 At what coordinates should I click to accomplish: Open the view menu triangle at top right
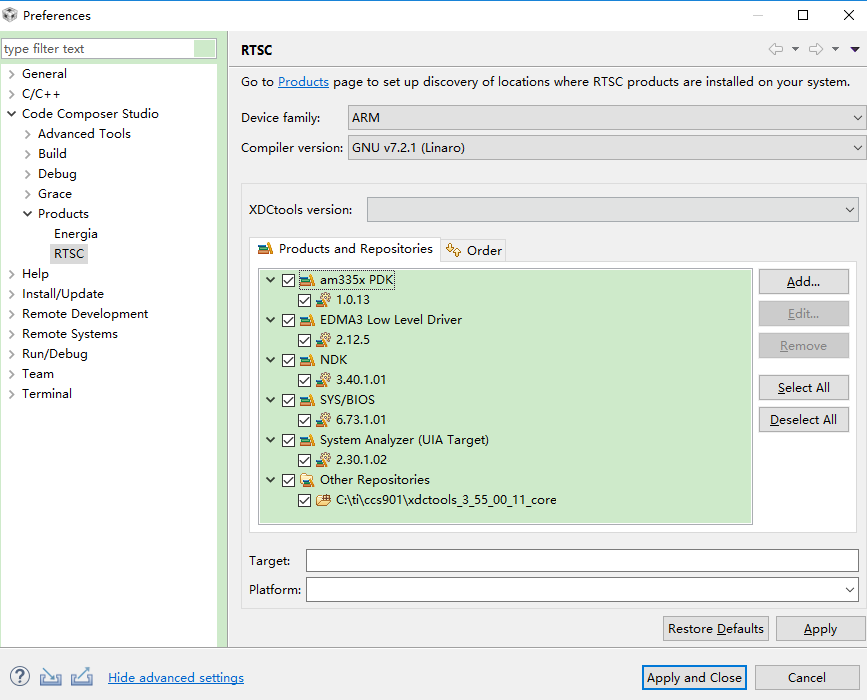coord(855,50)
